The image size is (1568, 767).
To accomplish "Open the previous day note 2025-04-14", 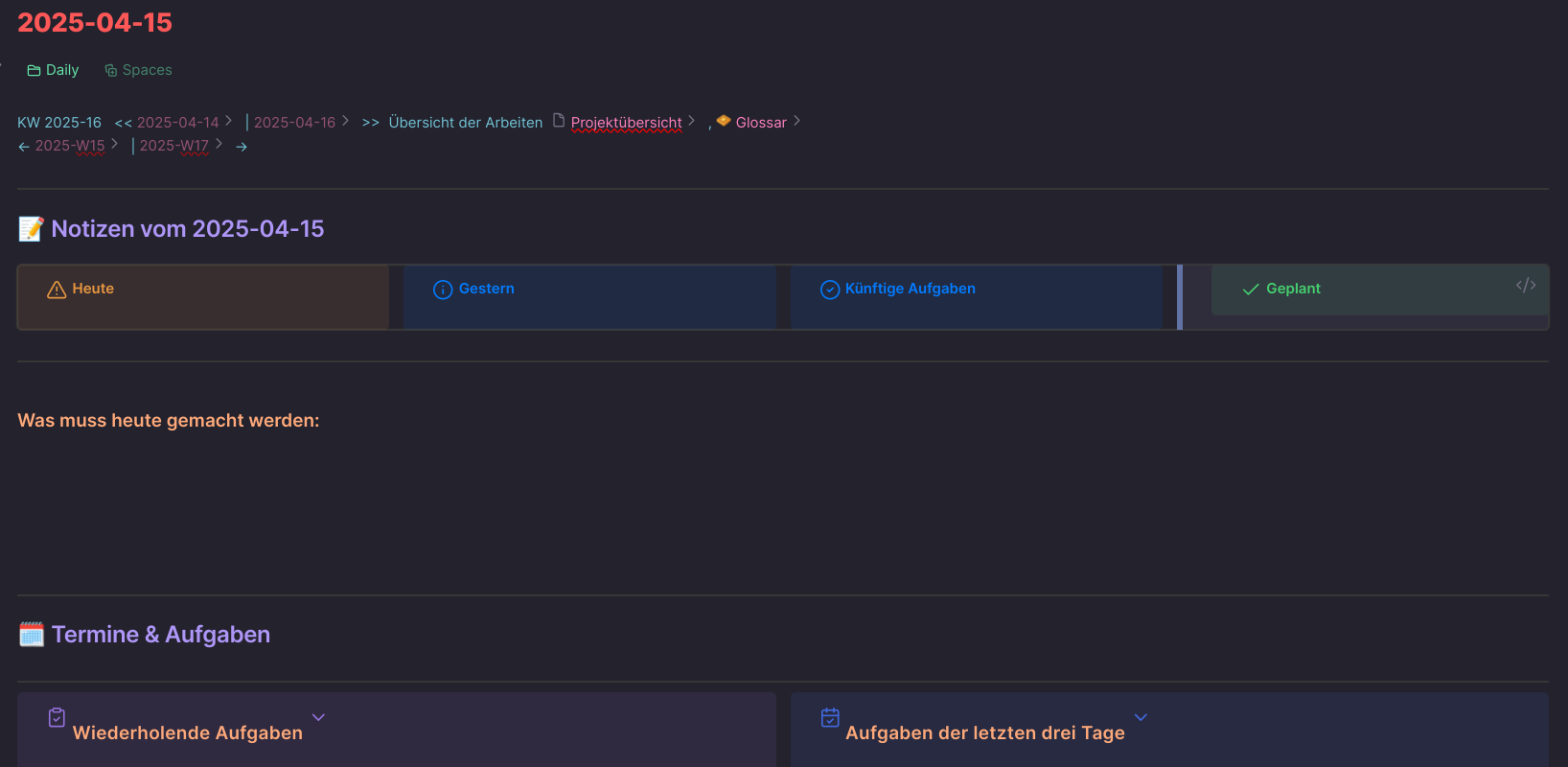I will [177, 123].
